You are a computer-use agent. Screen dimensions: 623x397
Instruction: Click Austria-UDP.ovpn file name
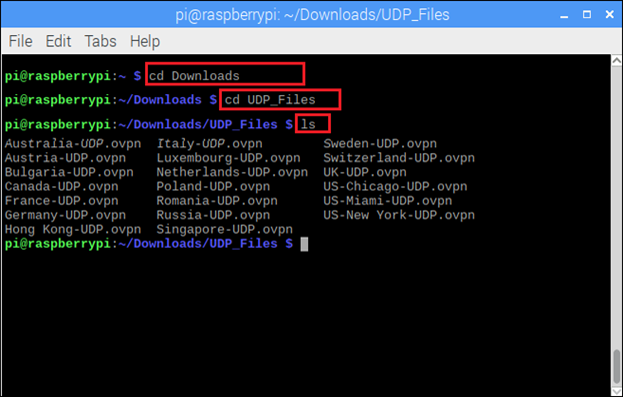(x=65, y=158)
